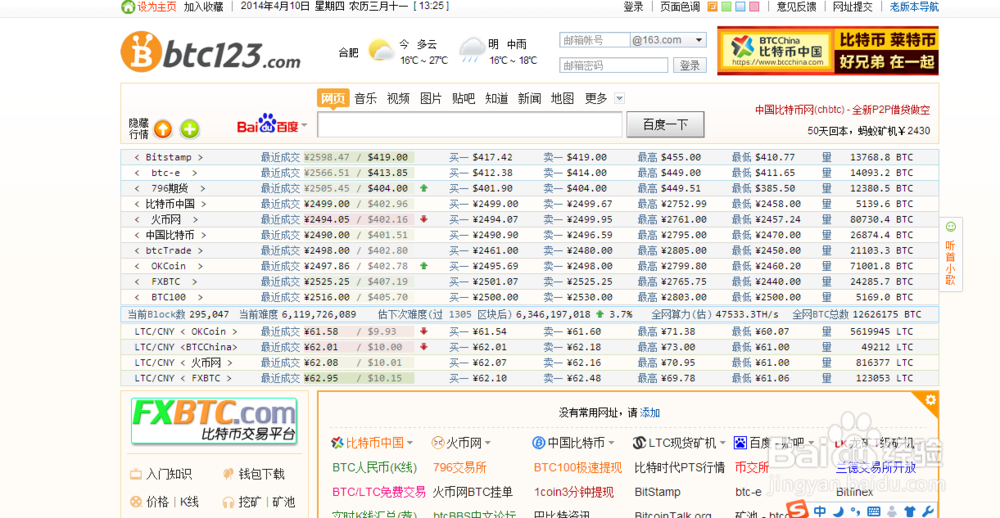Expand the arrow next to 更多
The image size is (1000, 518).
coord(619,98)
